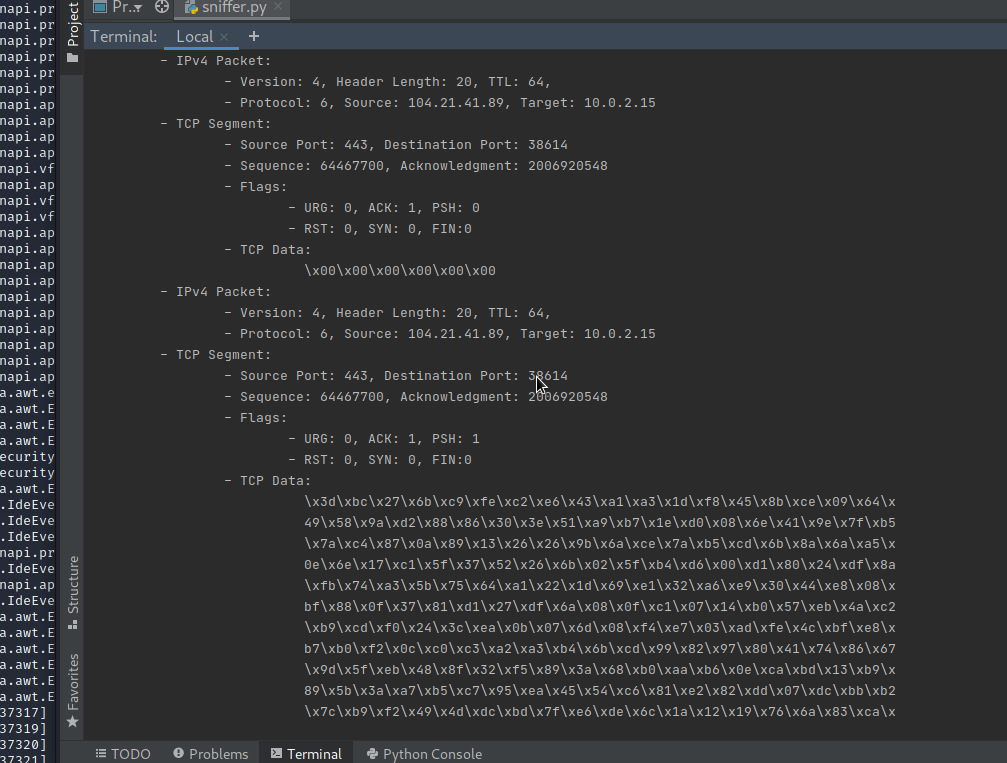Image resolution: width=1007 pixels, height=763 pixels.
Task: Click 'Source: 104.21.41.89' in first IPv4 packet
Action: click(424, 103)
